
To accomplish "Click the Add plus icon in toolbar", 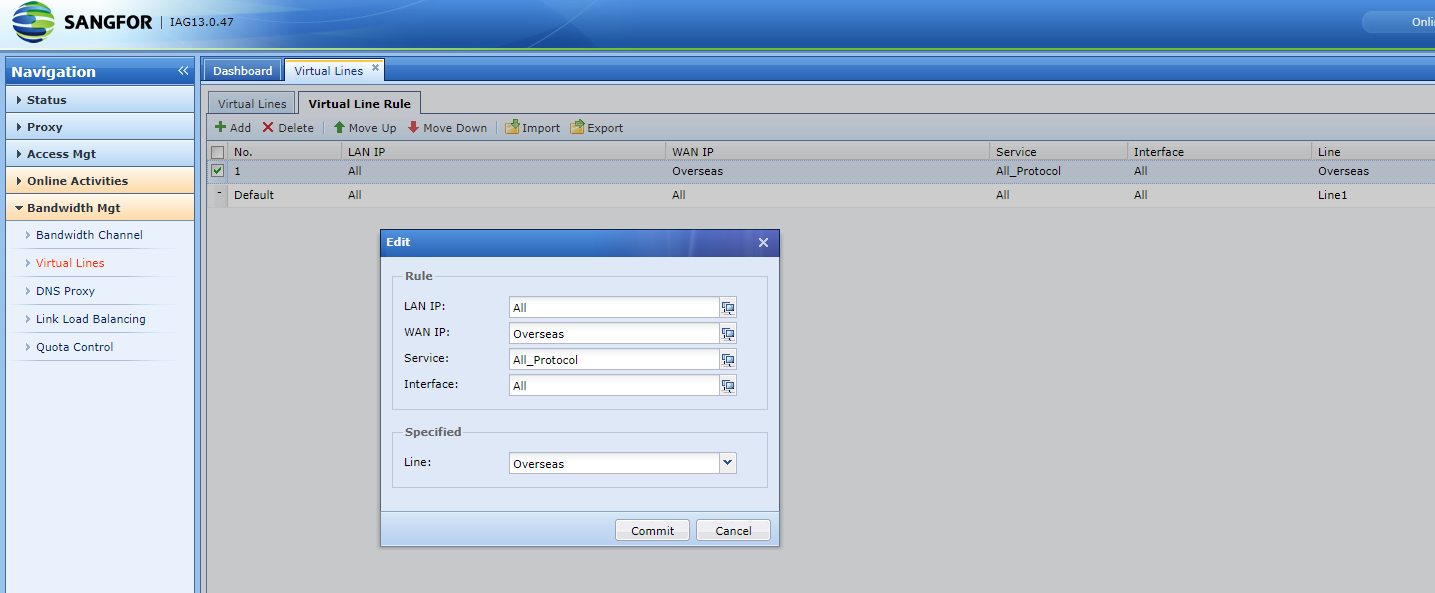I will click(x=220, y=127).
